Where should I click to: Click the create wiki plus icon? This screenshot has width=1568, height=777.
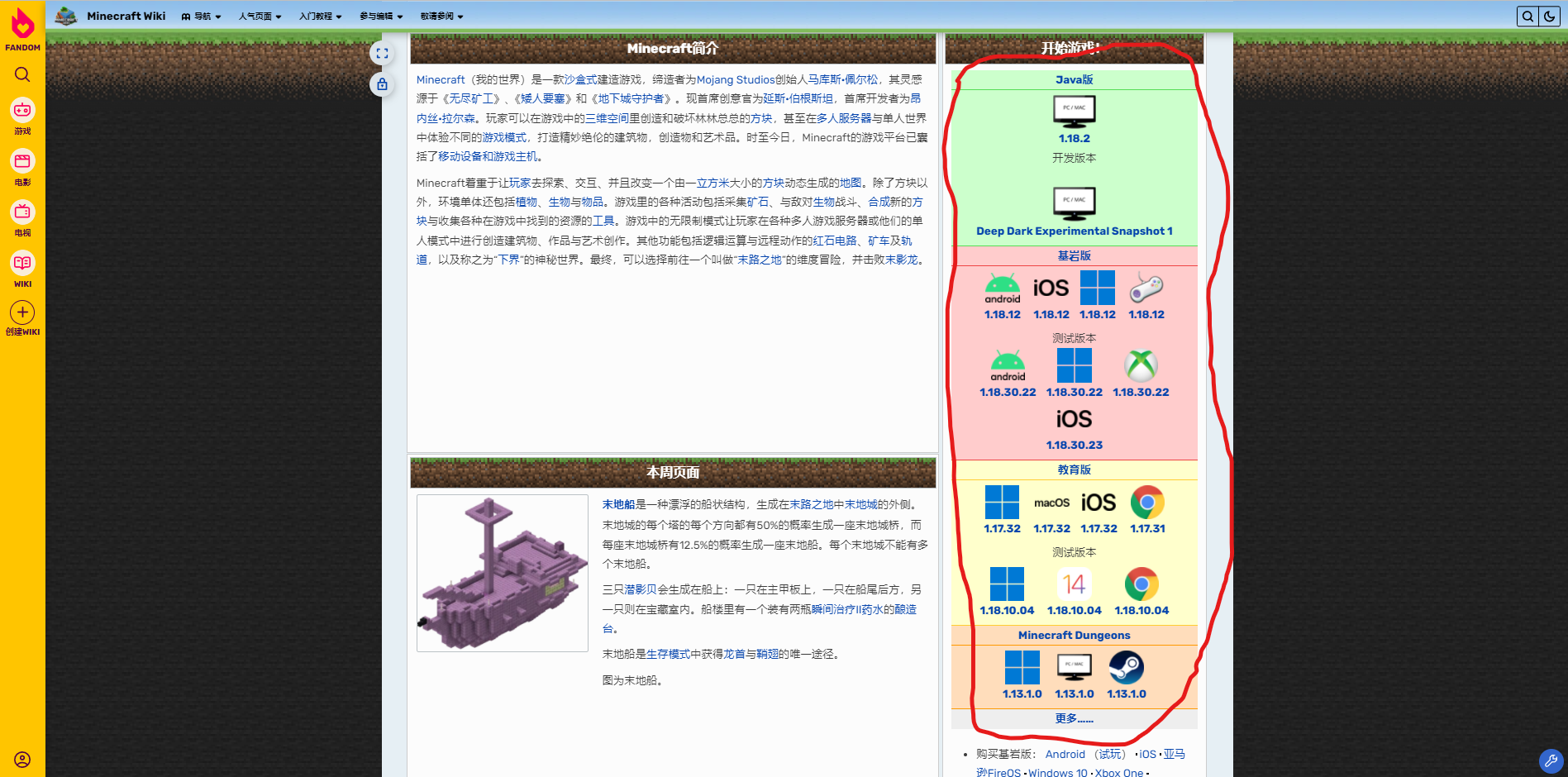click(x=22, y=312)
